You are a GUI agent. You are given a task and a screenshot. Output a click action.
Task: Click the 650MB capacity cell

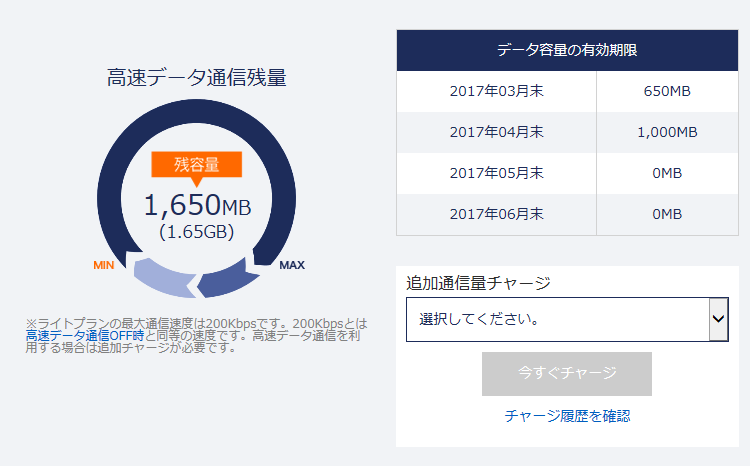tap(667, 91)
